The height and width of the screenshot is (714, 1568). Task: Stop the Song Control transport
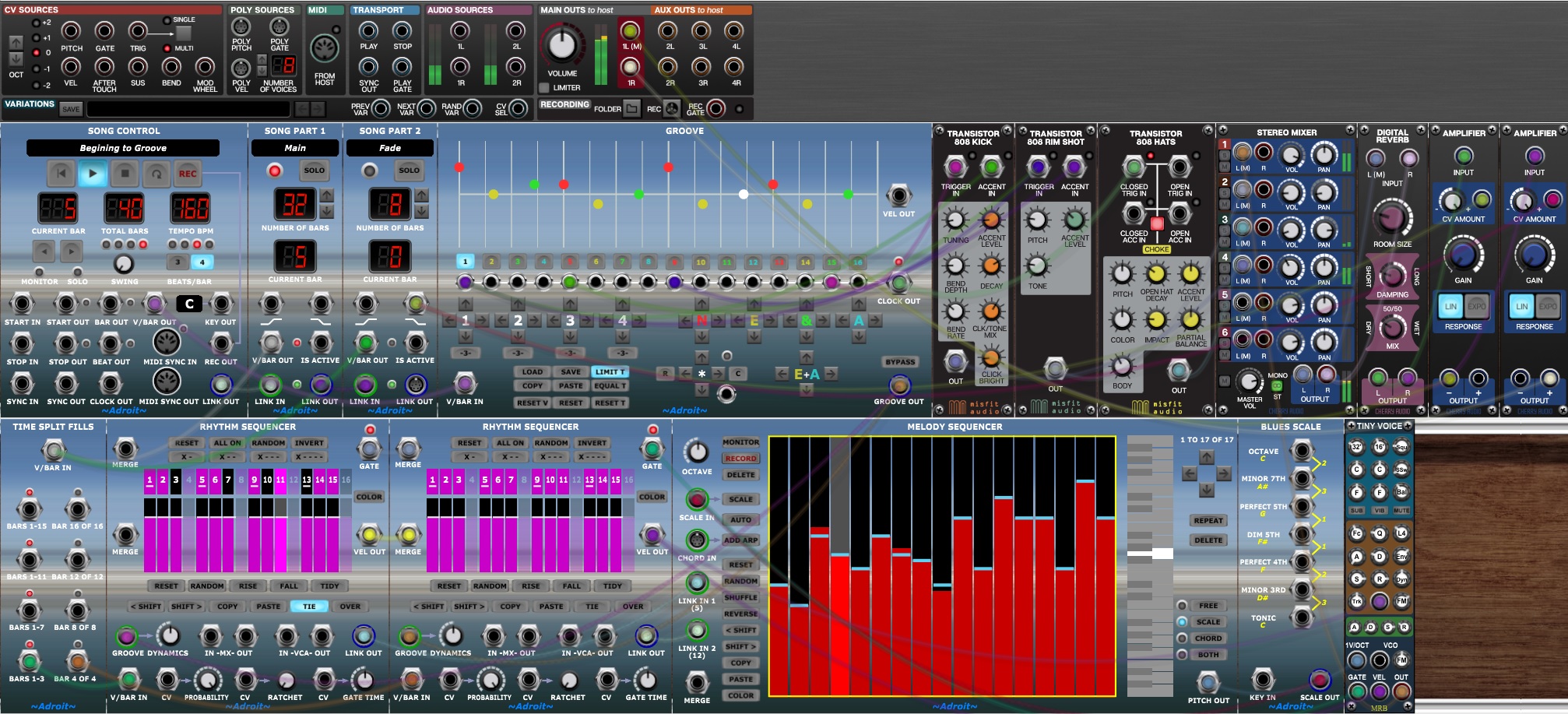point(125,173)
